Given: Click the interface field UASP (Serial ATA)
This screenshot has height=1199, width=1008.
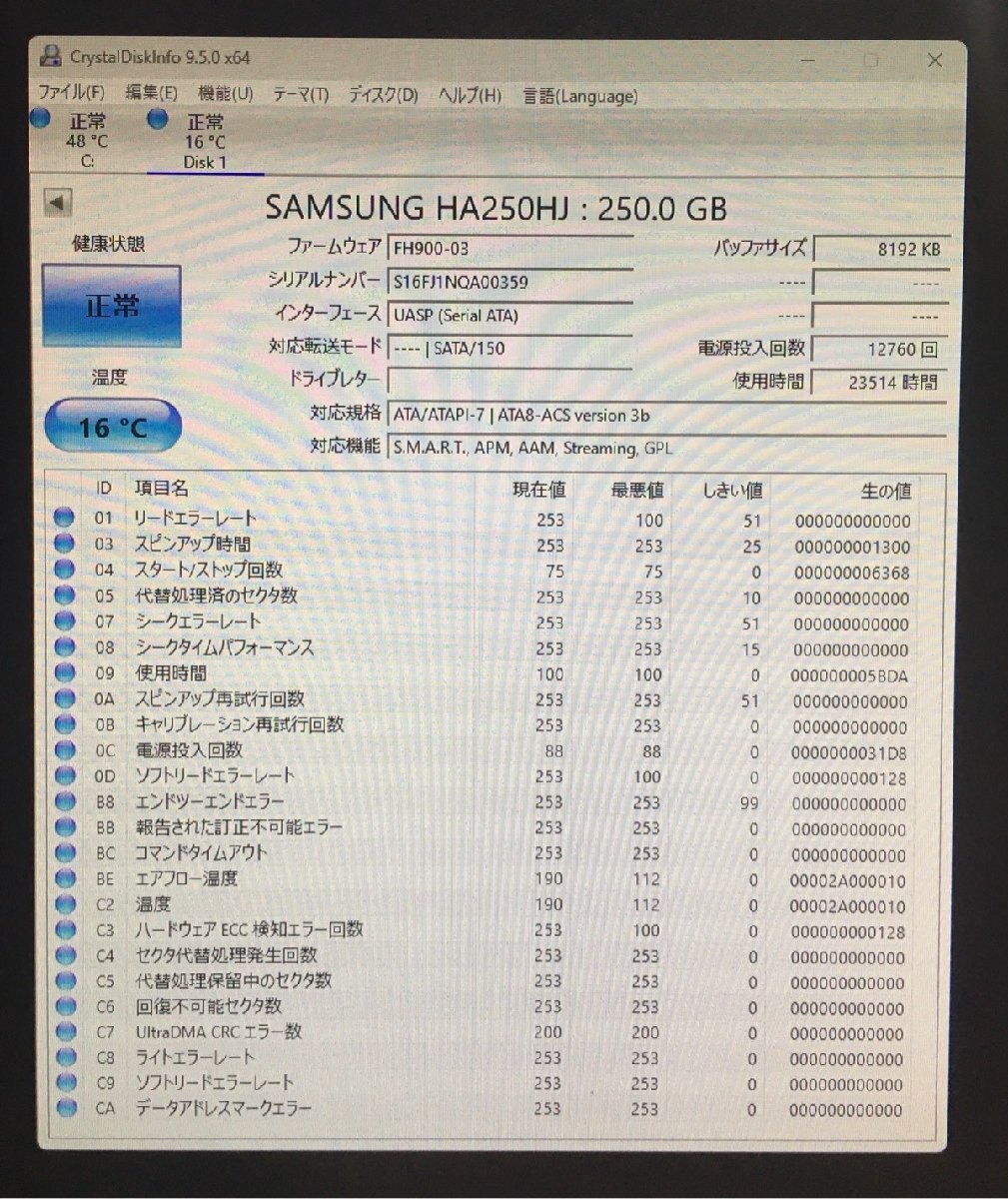Looking at the screenshot, I should [x=509, y=315].
